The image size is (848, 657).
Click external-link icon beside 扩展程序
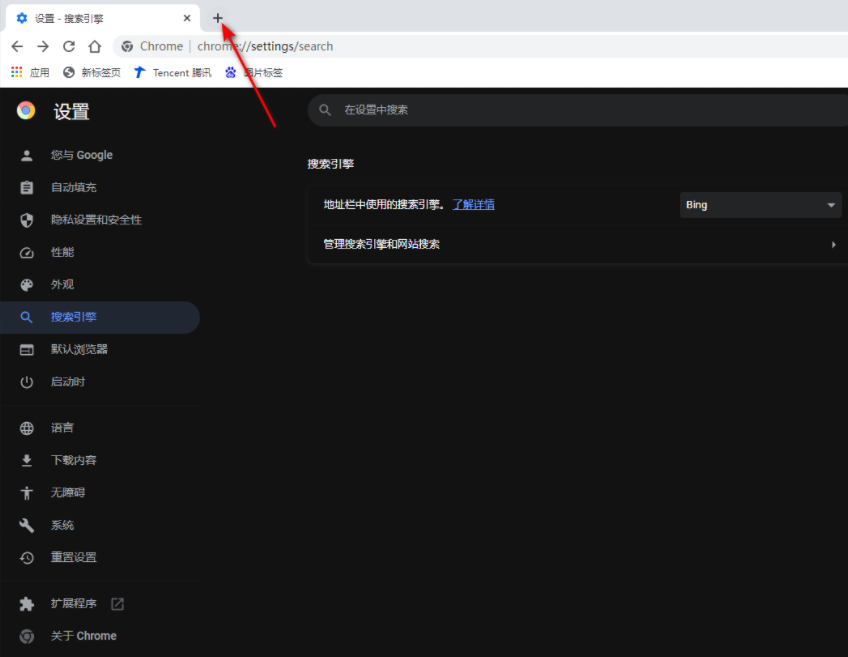point(117,604)
